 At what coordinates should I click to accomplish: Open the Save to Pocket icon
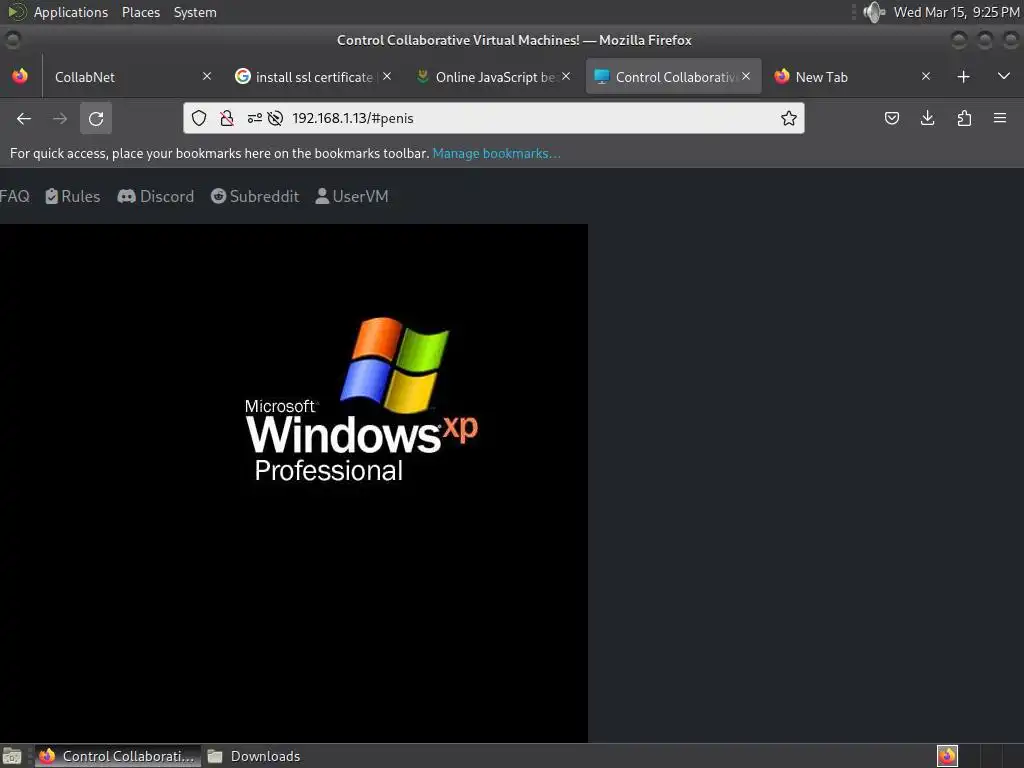pyautogui.click(x=891, y=118)
